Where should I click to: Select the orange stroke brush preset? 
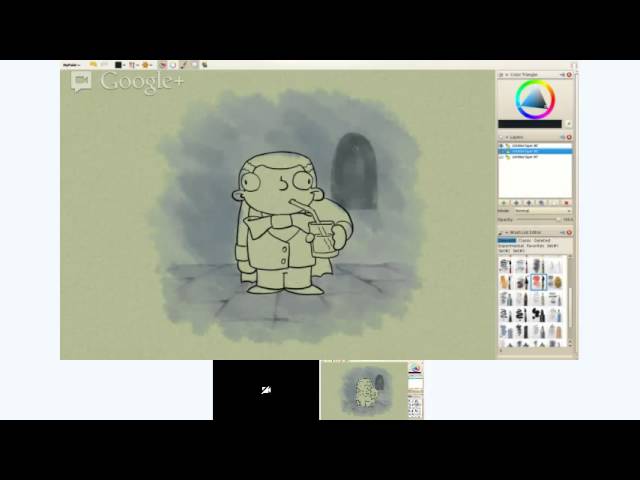point(506,282)
